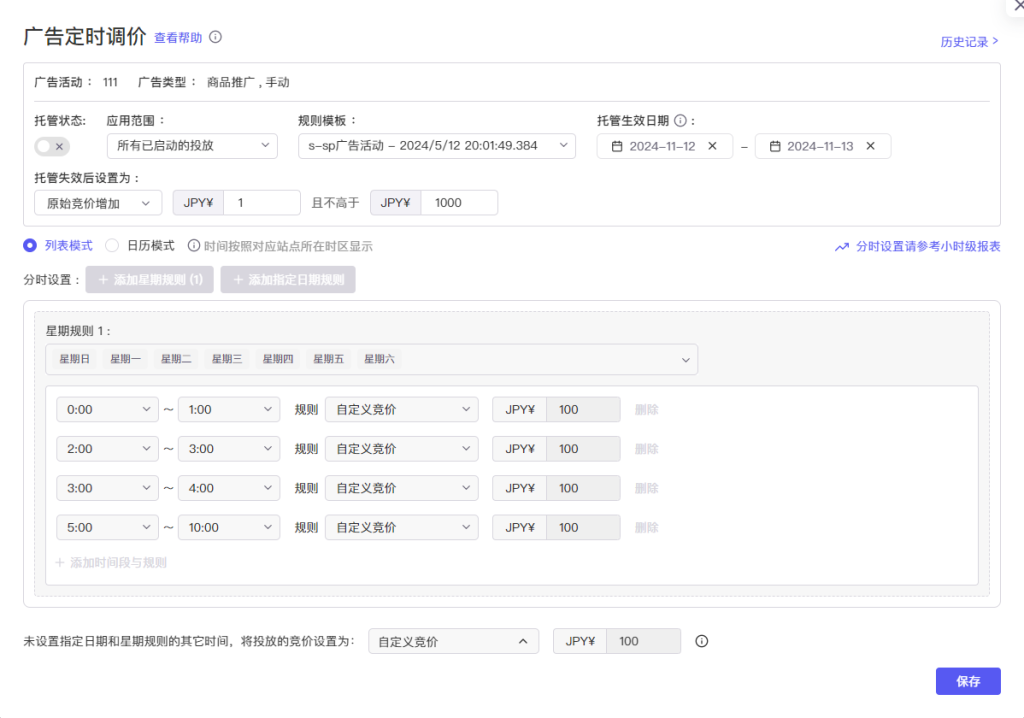This screenshot has width=1024, height=718.
Task: Clear the end date 2024-11-13
Action: (871, 146)
